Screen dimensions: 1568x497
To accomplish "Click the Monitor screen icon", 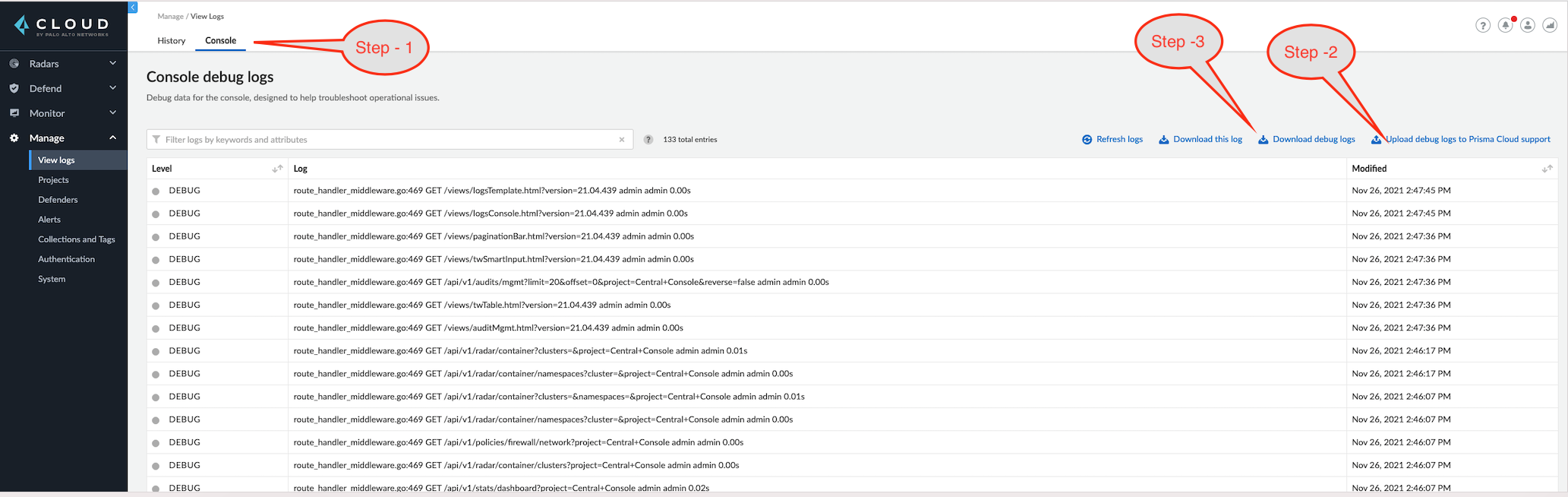I will tap(14, 112).
